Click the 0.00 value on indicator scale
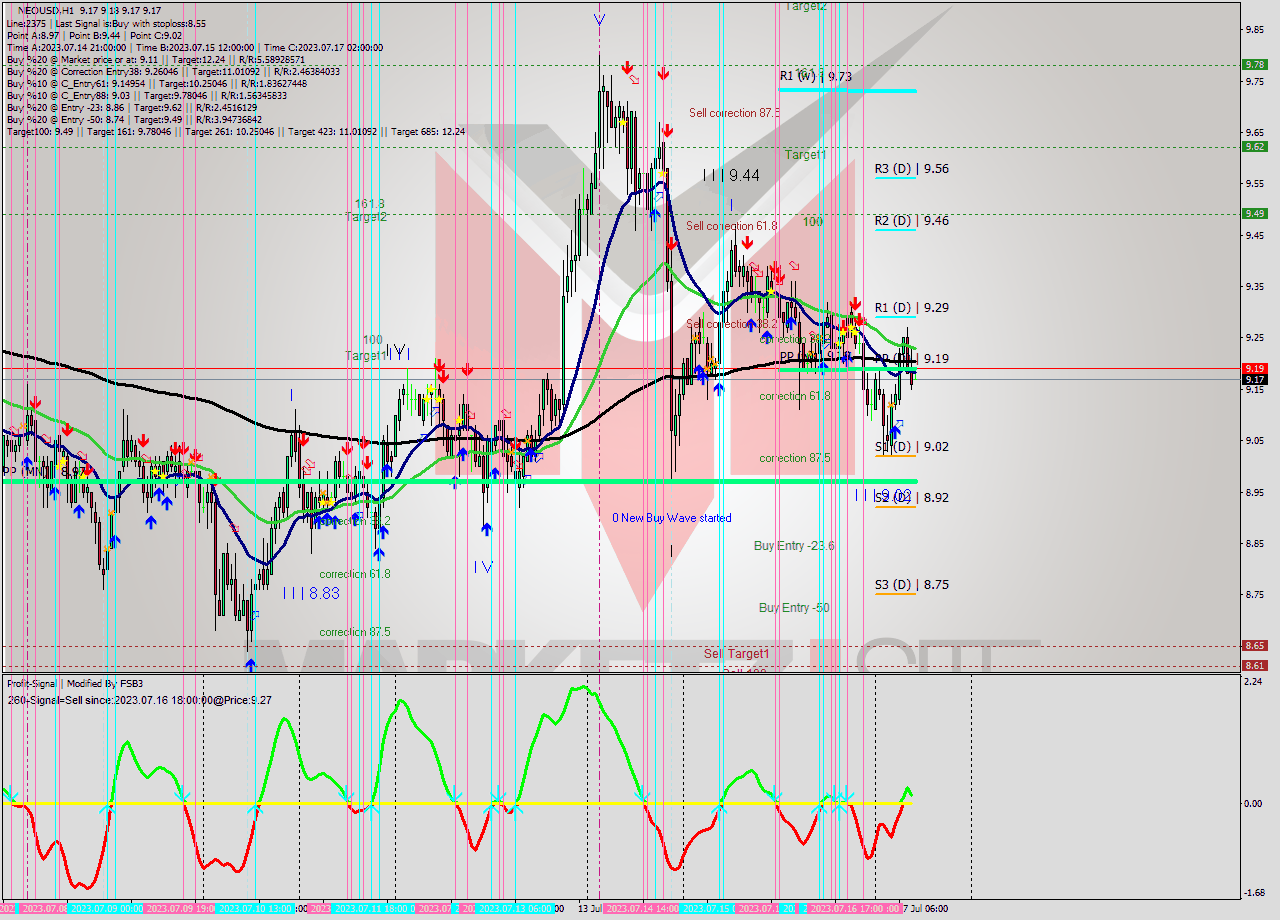This screenshot has height=920, width=1280. (x=1255, y=803)
